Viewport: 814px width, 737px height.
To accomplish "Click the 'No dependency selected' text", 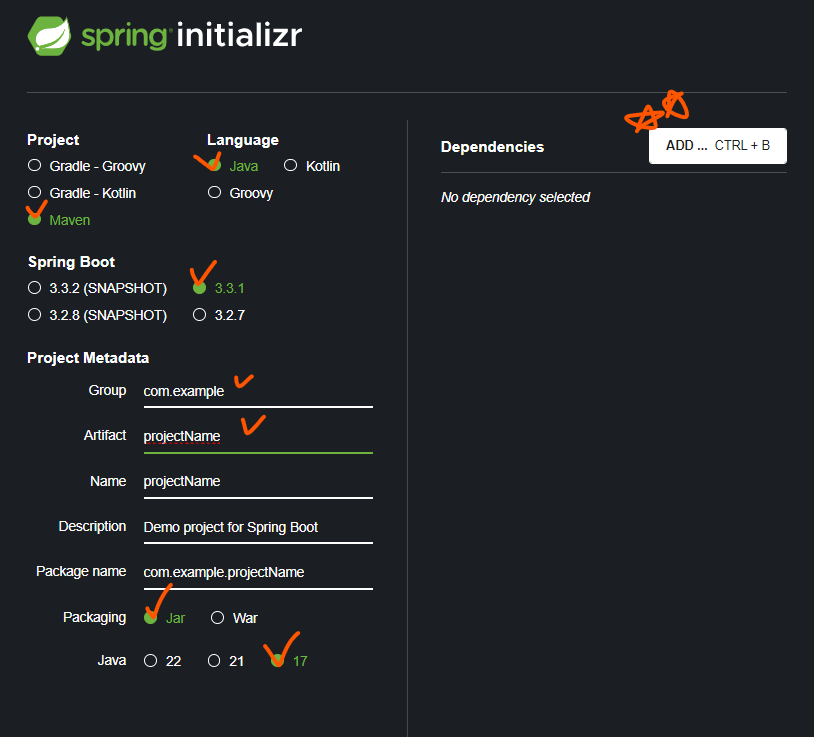I will (515, 197).
